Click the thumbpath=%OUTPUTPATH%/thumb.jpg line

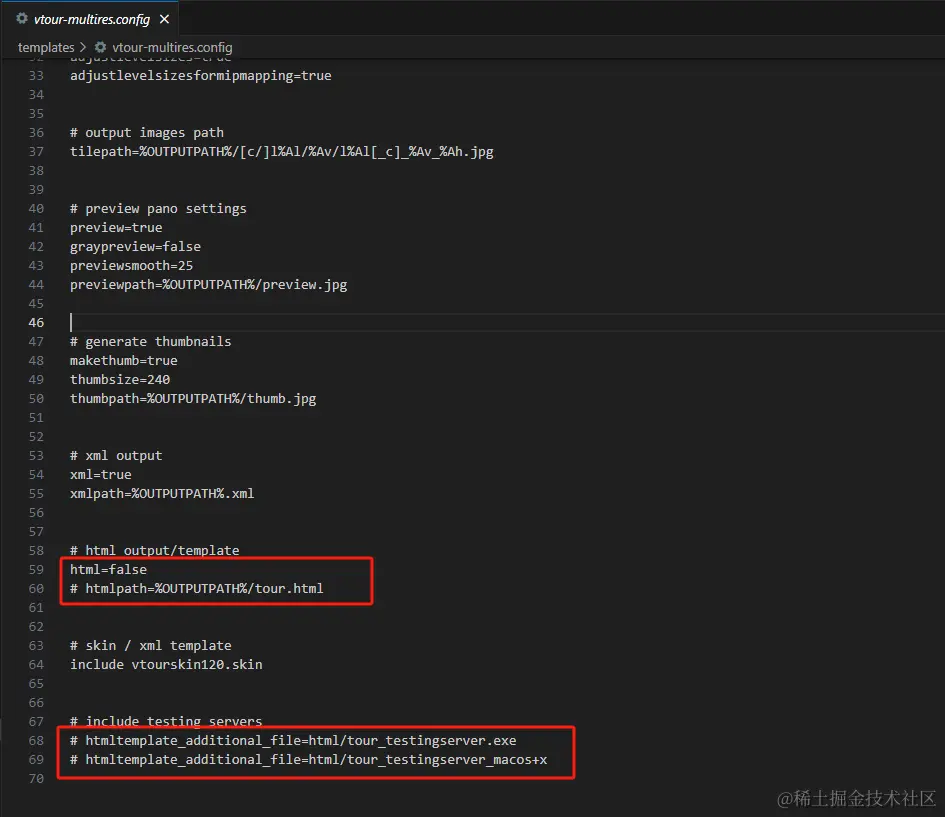click(x=193, y=398)
